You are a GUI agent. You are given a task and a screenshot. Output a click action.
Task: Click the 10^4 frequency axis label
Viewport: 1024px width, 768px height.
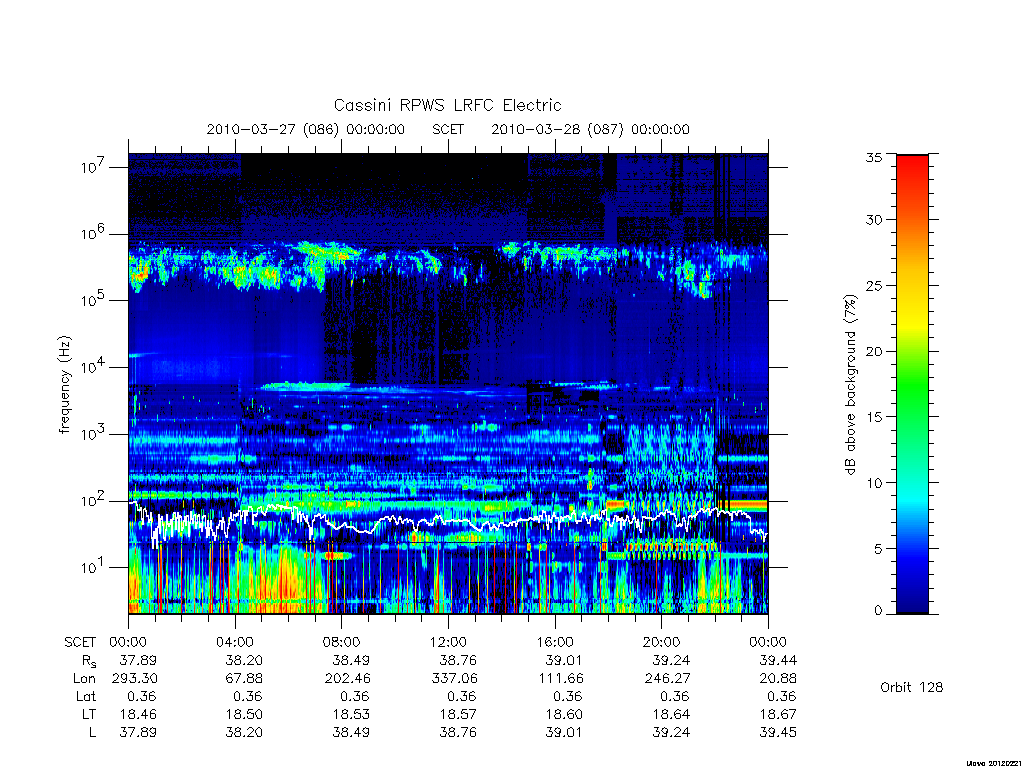coord(92,366)
